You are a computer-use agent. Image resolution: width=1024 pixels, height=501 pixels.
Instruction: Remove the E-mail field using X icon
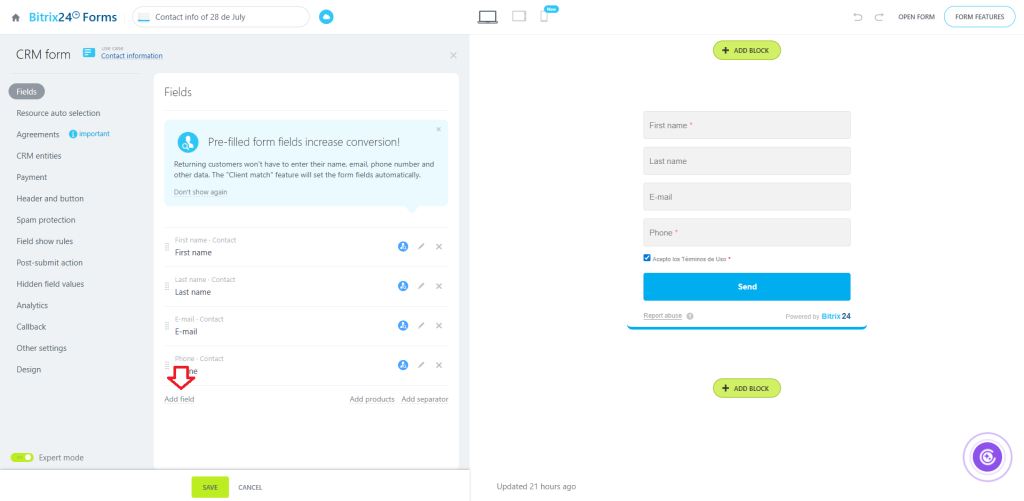pos(439,325)
